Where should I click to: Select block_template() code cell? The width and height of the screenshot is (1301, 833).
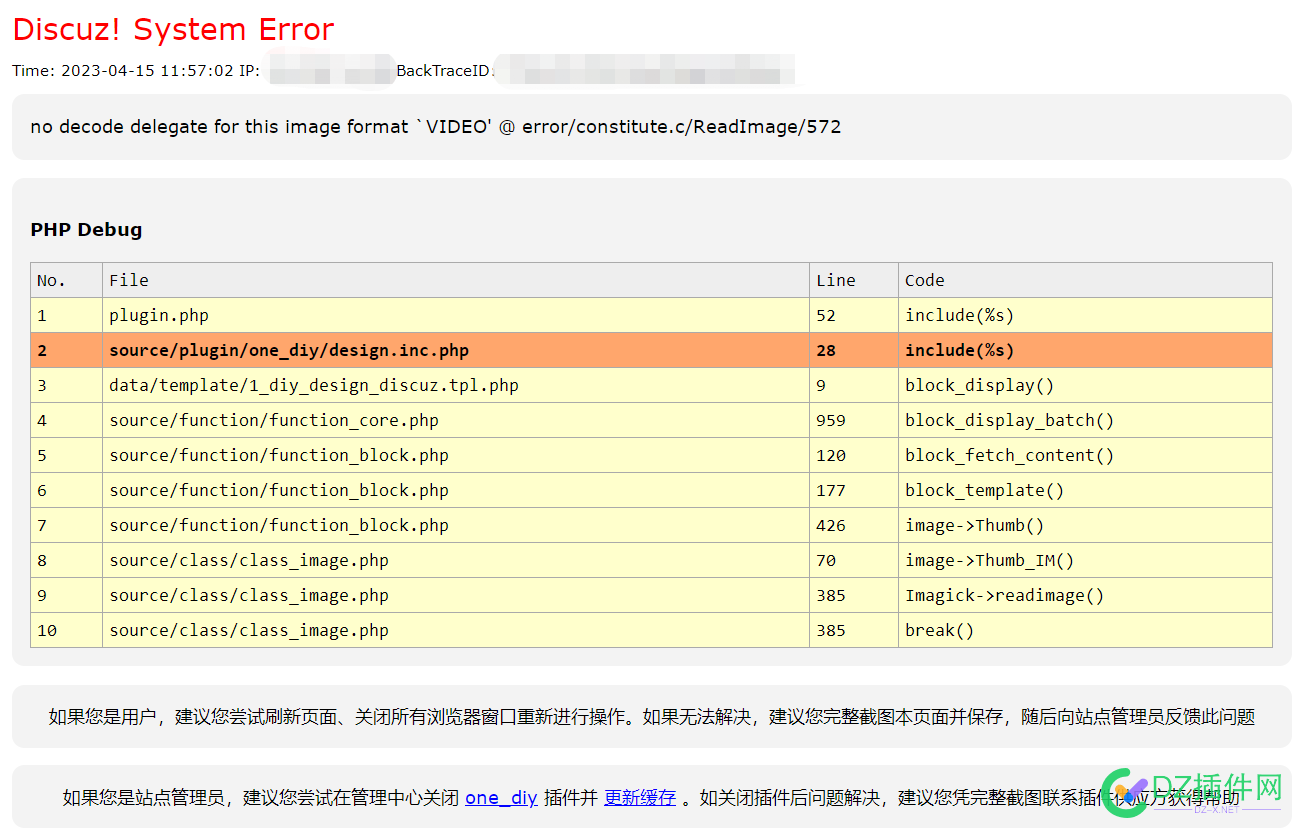(x=1085, y=490)
